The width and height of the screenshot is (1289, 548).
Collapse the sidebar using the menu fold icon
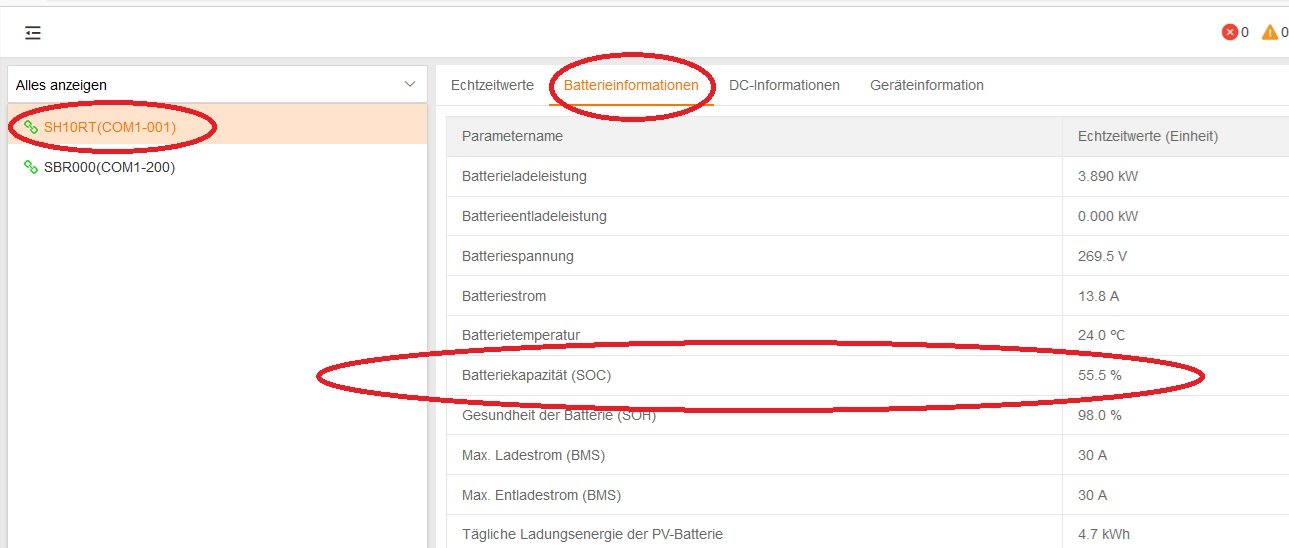pyautogui.click(x=33, y=33)
